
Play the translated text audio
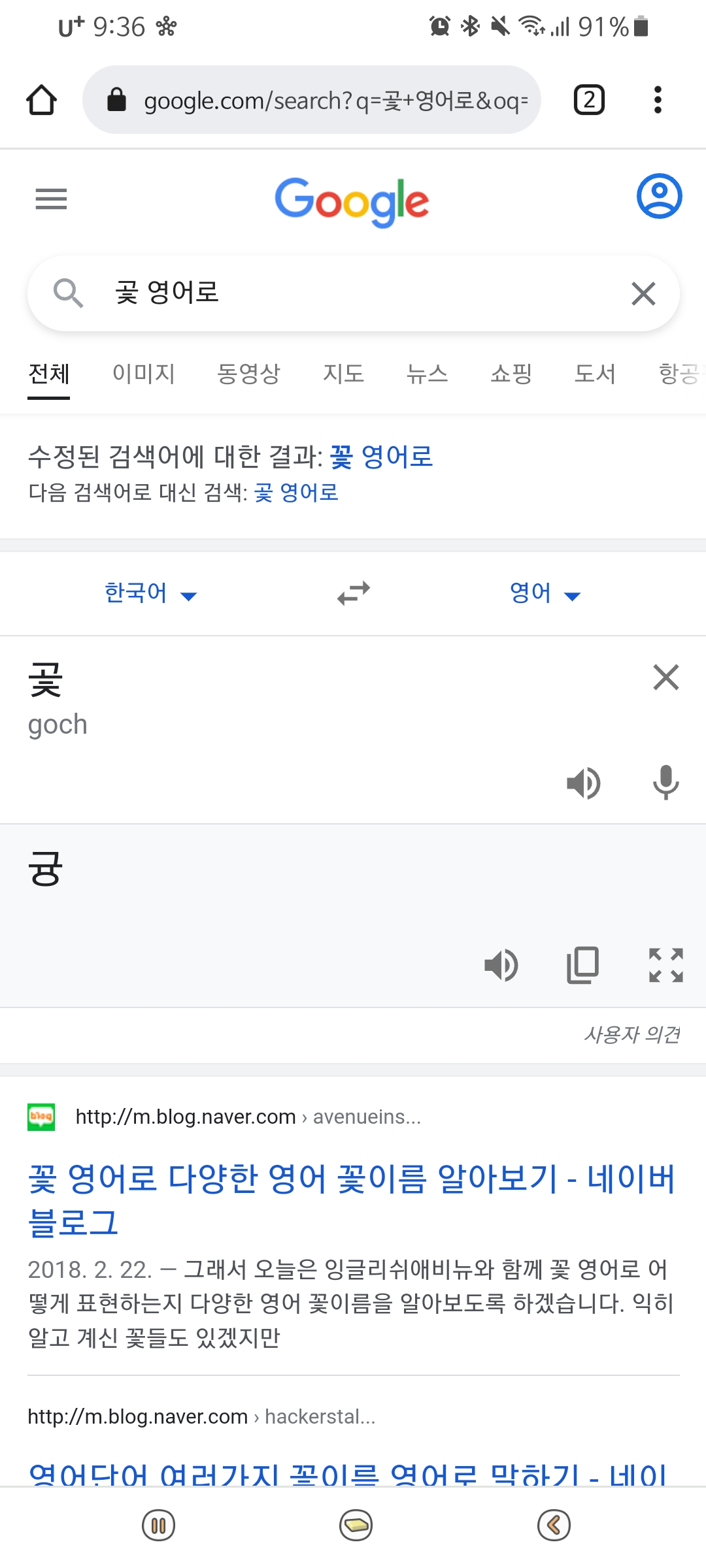(501, 965)
